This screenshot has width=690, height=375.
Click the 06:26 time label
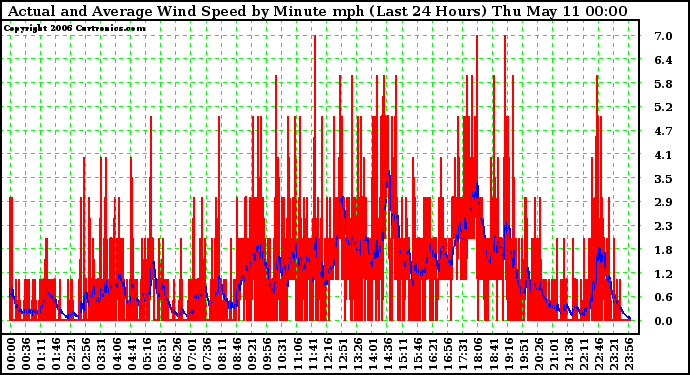(x=176, y=353)
